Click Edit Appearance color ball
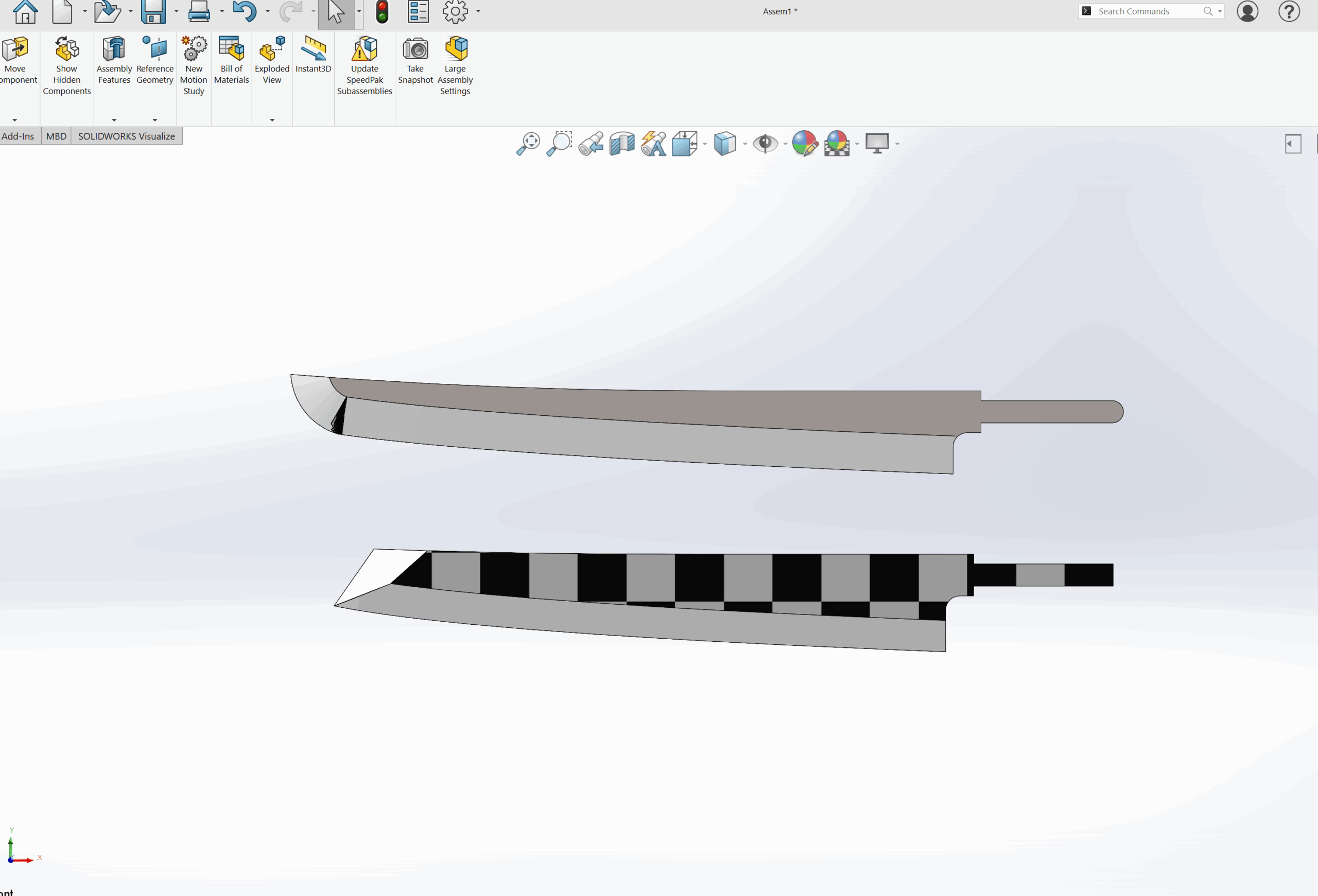The width and height of the screenshot is (1318, 896). (x=805, y=144)
